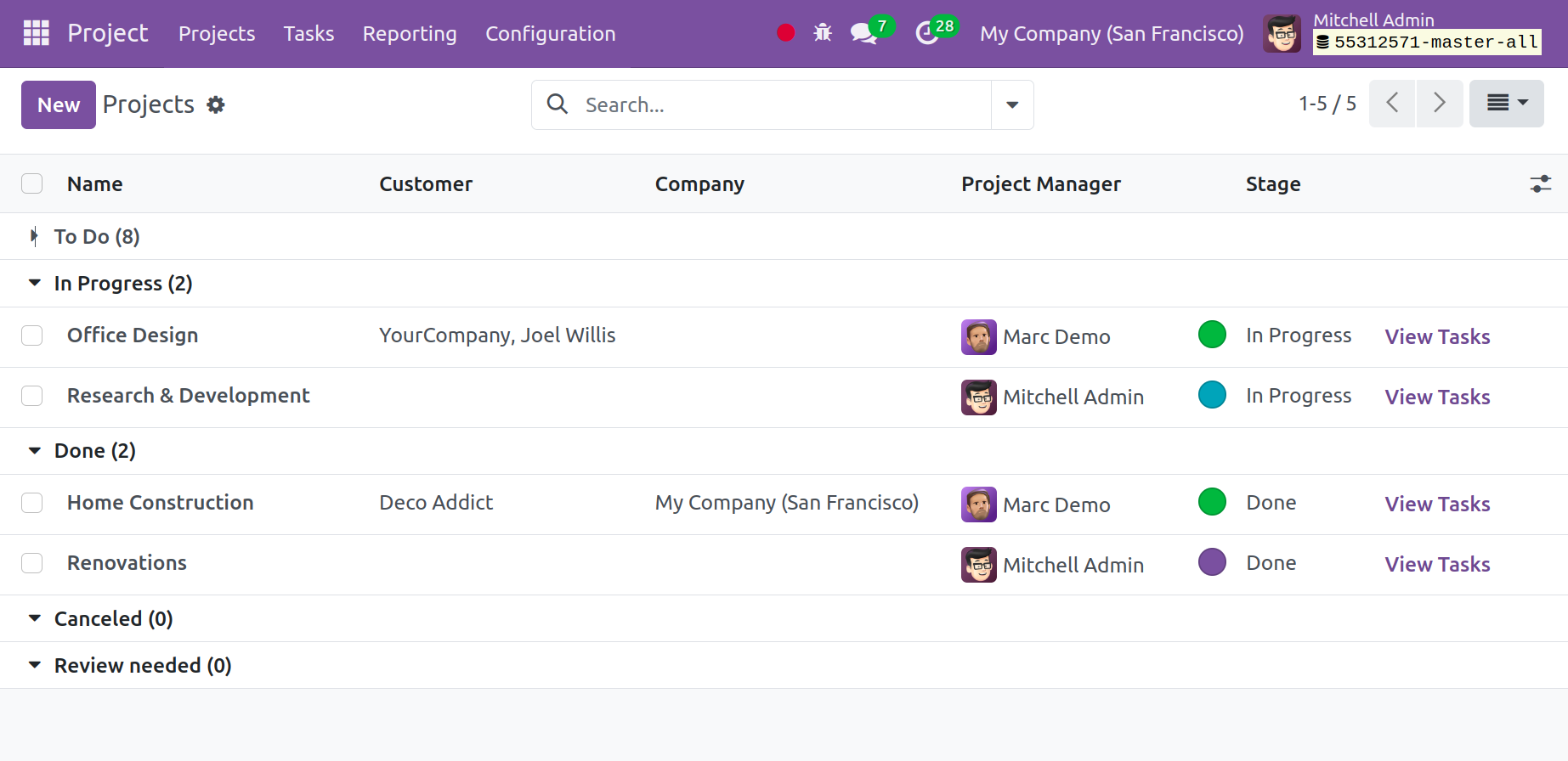Open optional columns adjust icon
Viewport: 1568px width, 761px height.
[1540, 183]
